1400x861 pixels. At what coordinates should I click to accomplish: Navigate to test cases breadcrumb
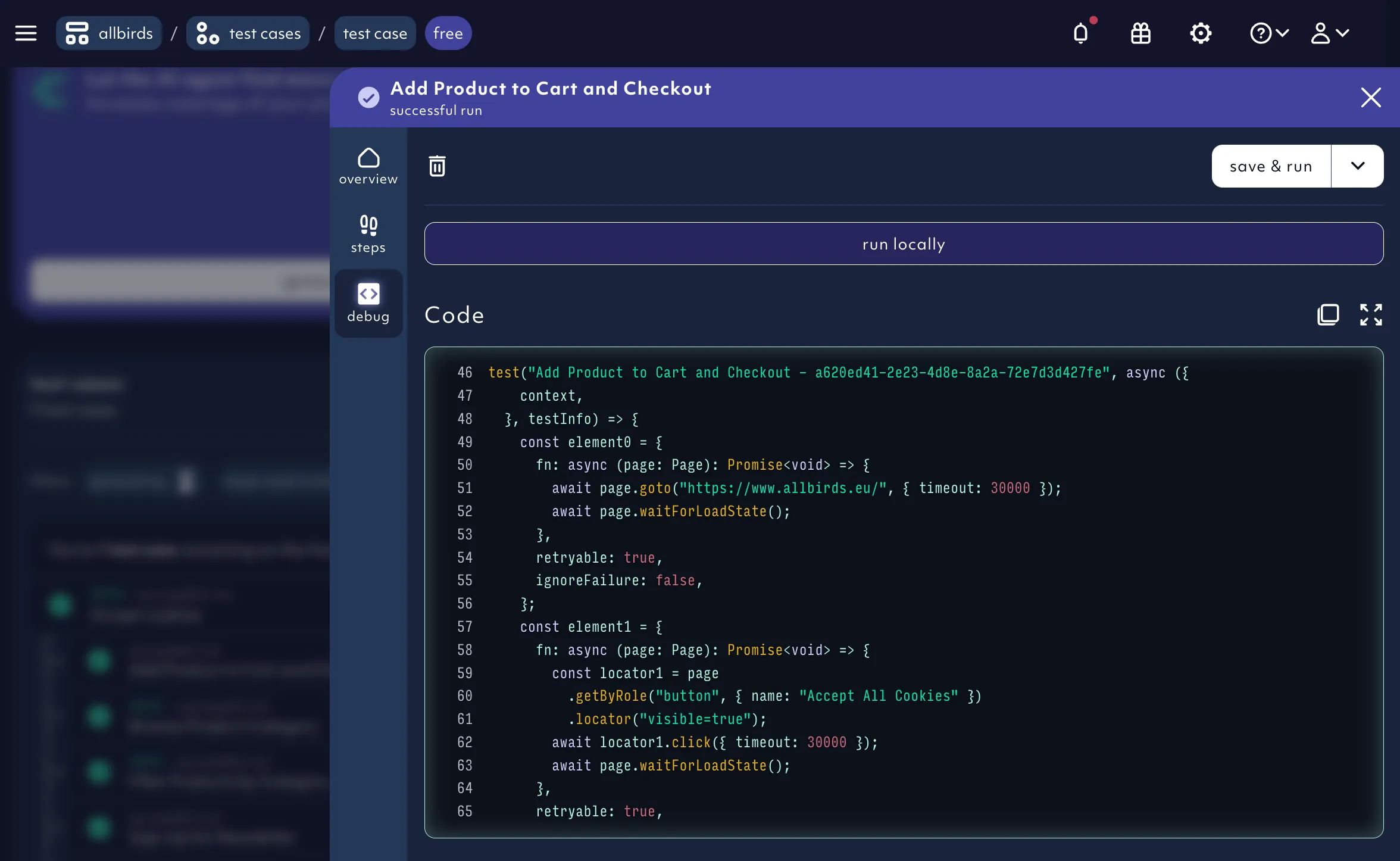point(248,33)
